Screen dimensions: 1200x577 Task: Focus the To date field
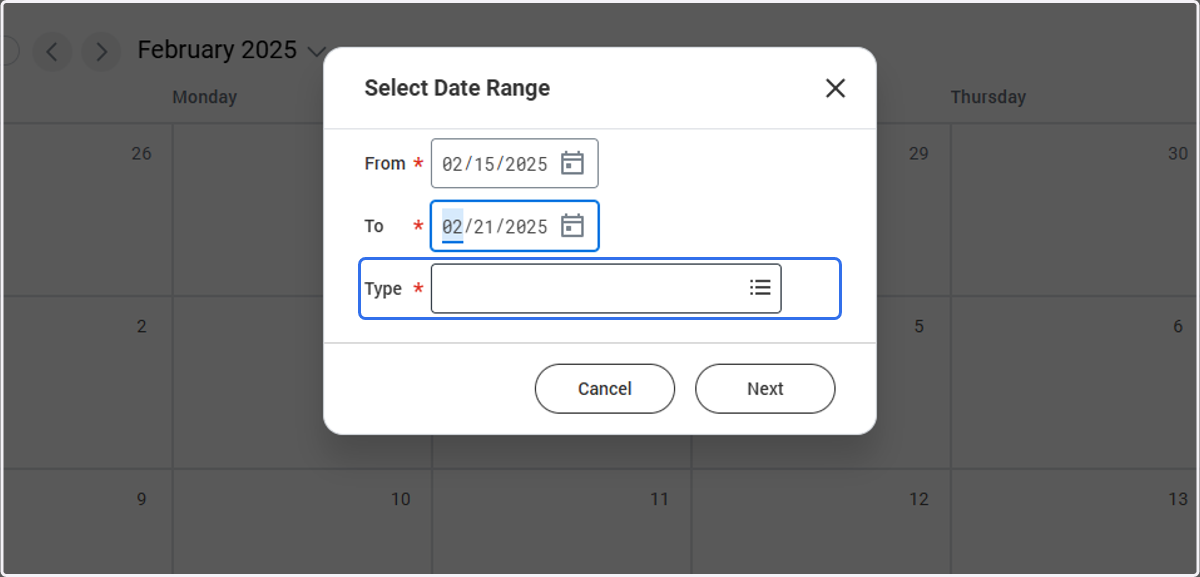514,226
